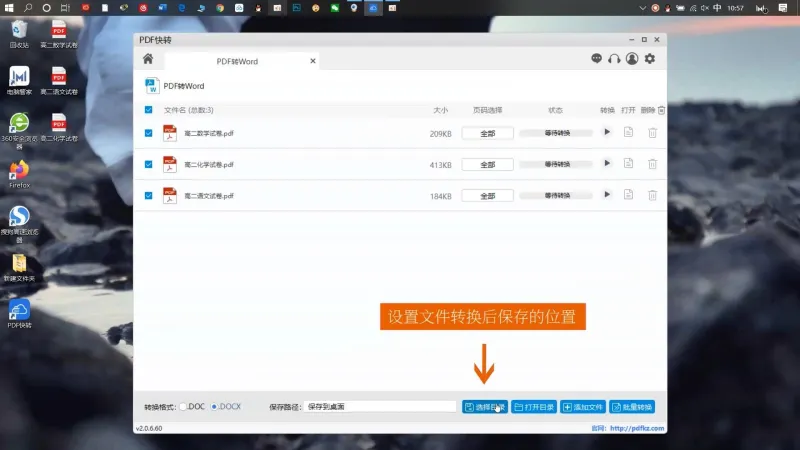This screenshot has width=800, height=450.
Task: Open Chrome from the taskbar
Action: point(220,8)
